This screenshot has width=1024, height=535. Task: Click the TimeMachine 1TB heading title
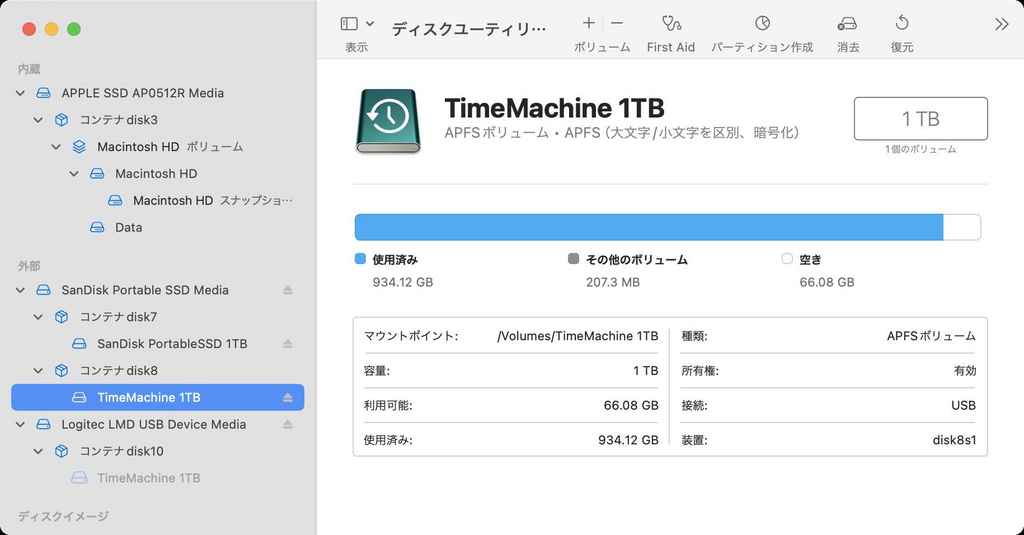[554, 108]
